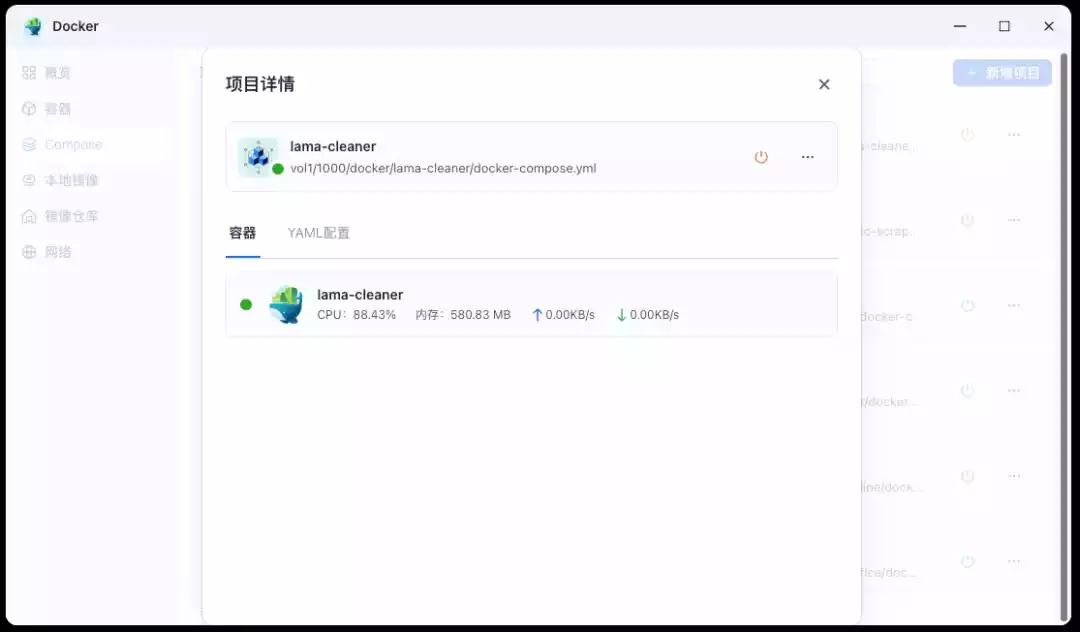Open the 概览 overview page in the sidebar

[x=48, y=72]
